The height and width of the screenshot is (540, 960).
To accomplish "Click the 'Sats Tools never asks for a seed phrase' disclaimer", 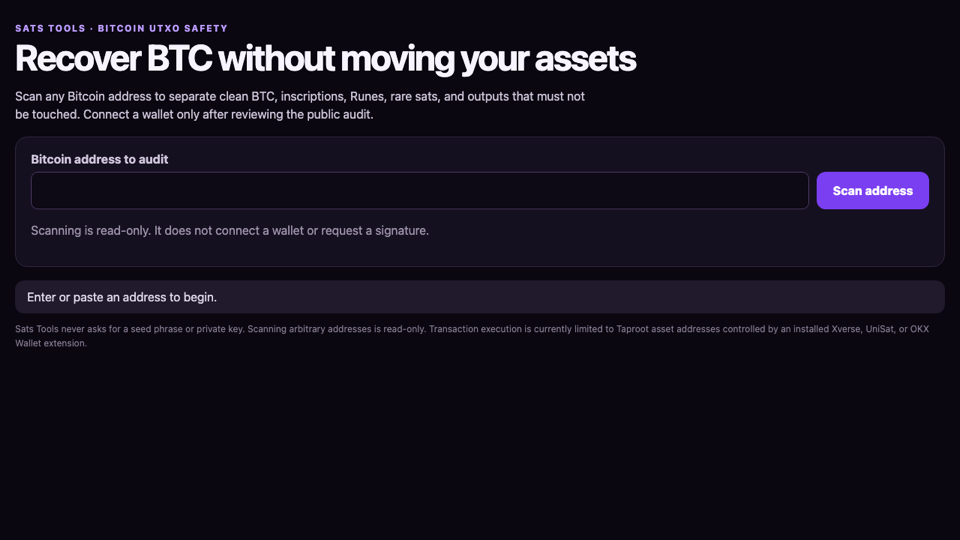I will [130, 329].
